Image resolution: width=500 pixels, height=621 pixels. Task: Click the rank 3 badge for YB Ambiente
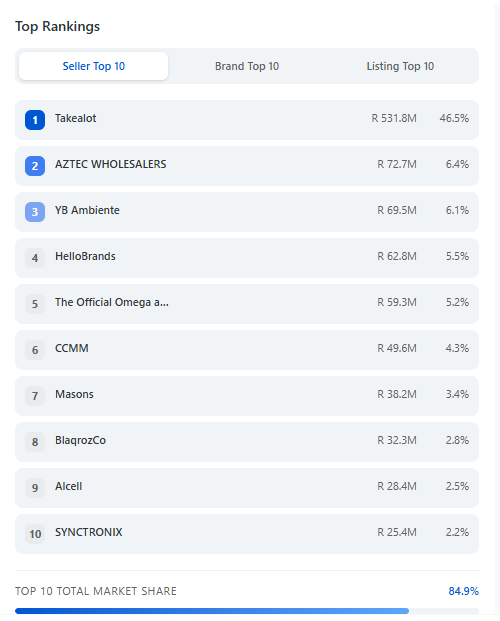tap(35, 212)
